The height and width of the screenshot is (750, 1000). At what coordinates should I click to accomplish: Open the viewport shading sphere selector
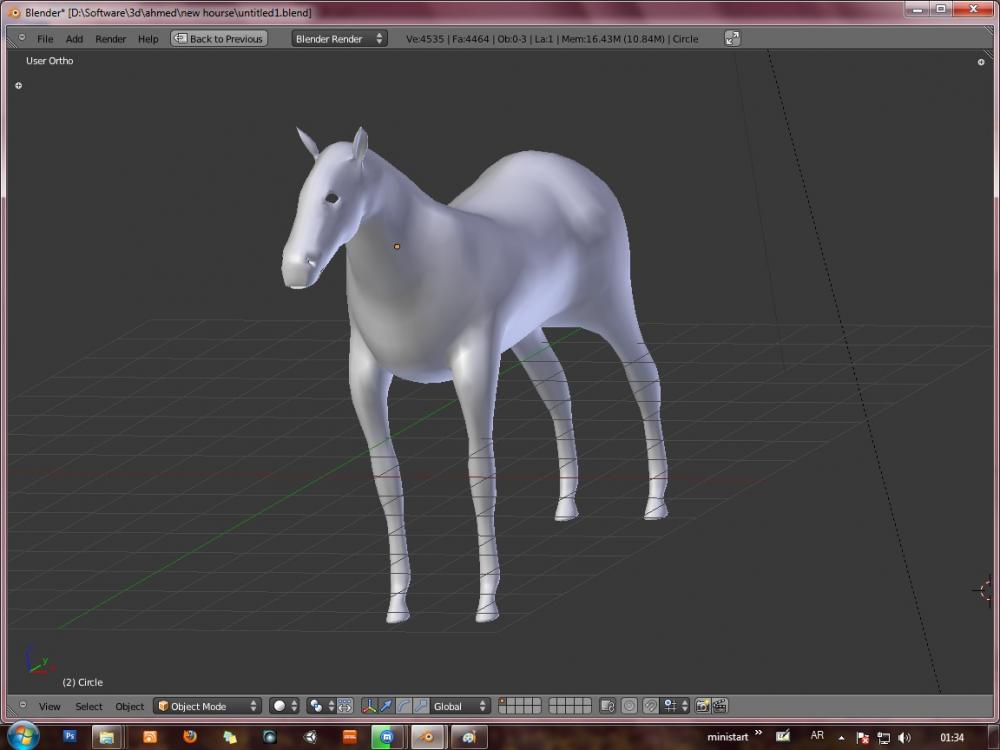284,706
